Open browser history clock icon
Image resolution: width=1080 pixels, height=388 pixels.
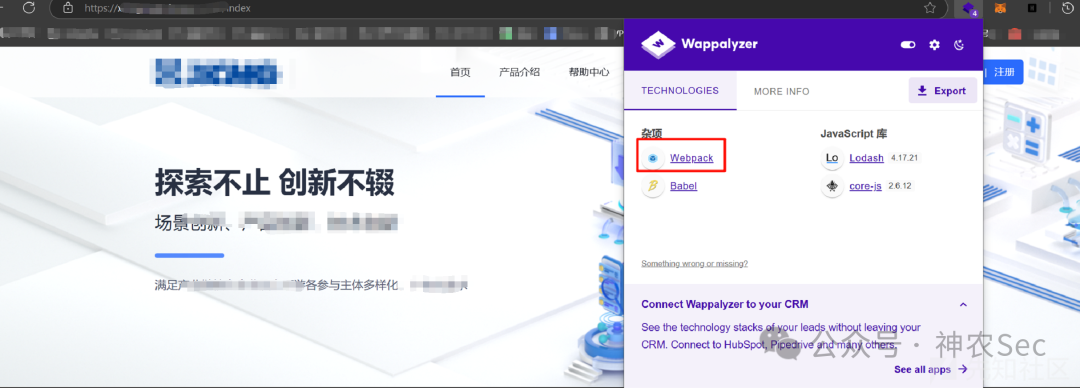(1068, 8)
